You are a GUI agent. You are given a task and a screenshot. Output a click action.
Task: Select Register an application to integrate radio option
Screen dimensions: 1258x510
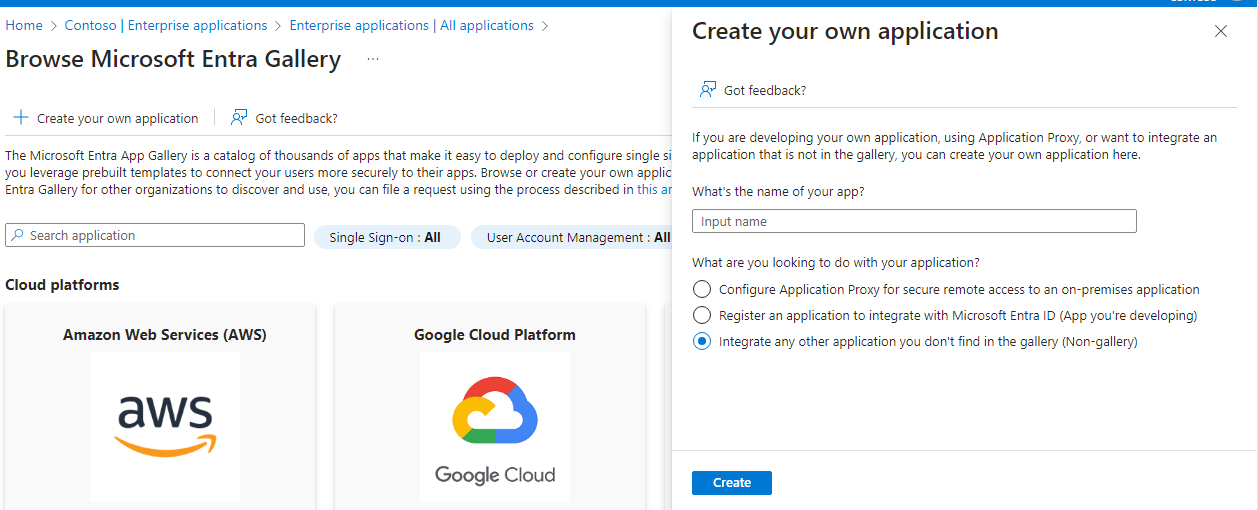point(702,315)
